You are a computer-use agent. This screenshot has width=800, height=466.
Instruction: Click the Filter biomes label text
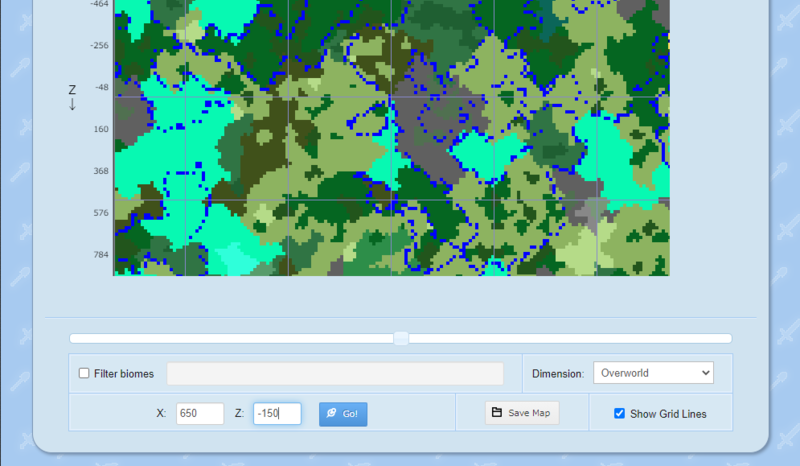pos(123,374)
